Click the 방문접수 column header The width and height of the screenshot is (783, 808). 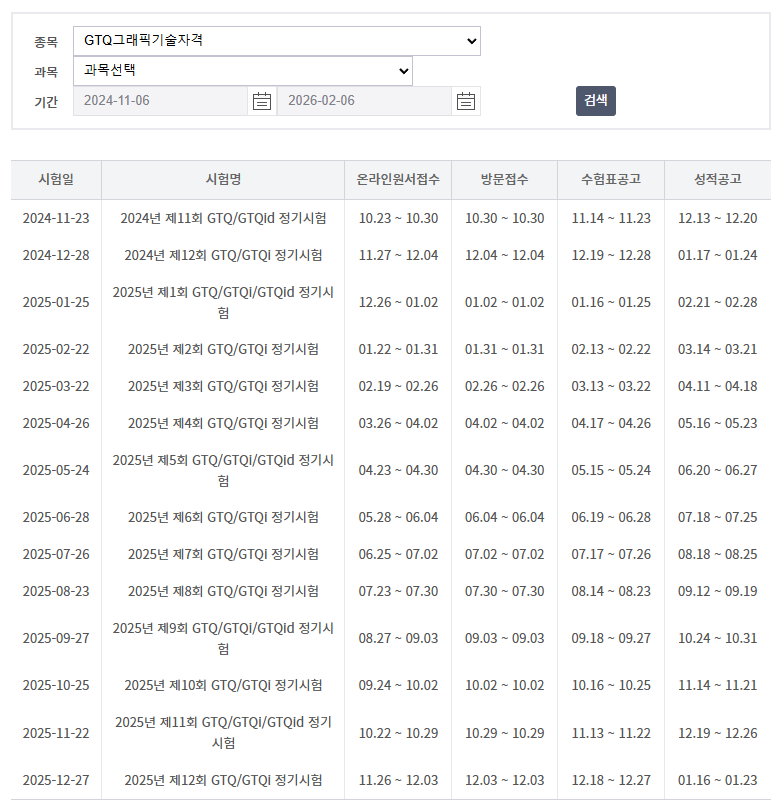(505, 179)
